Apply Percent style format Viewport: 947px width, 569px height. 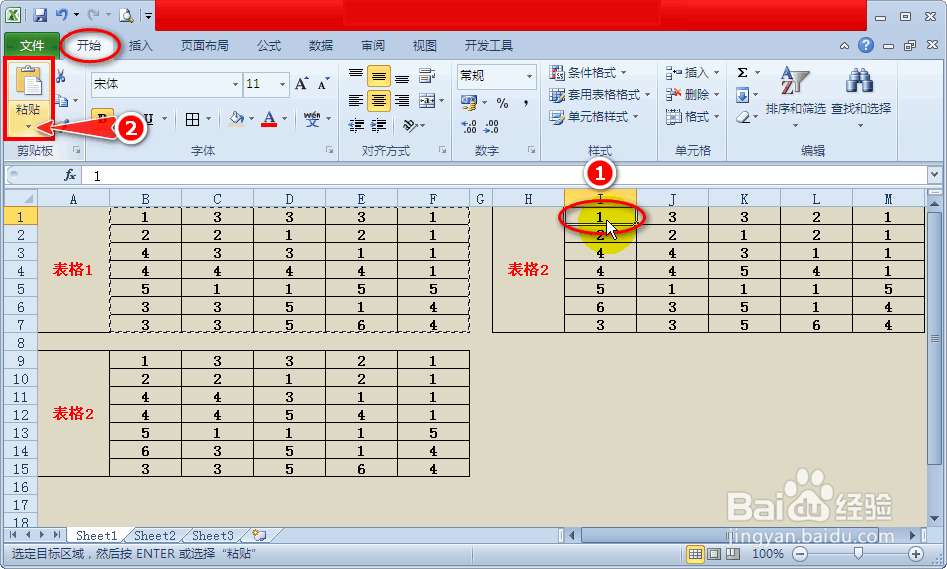[x=502, y=103]
